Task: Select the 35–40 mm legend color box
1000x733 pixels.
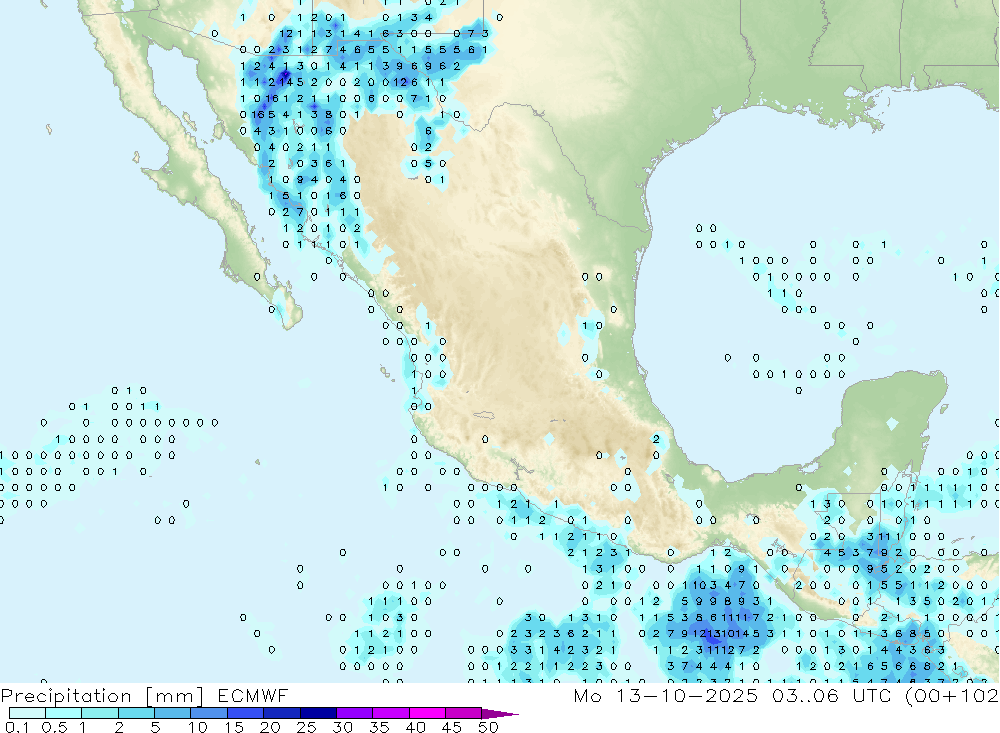Action: coord(390,713)
